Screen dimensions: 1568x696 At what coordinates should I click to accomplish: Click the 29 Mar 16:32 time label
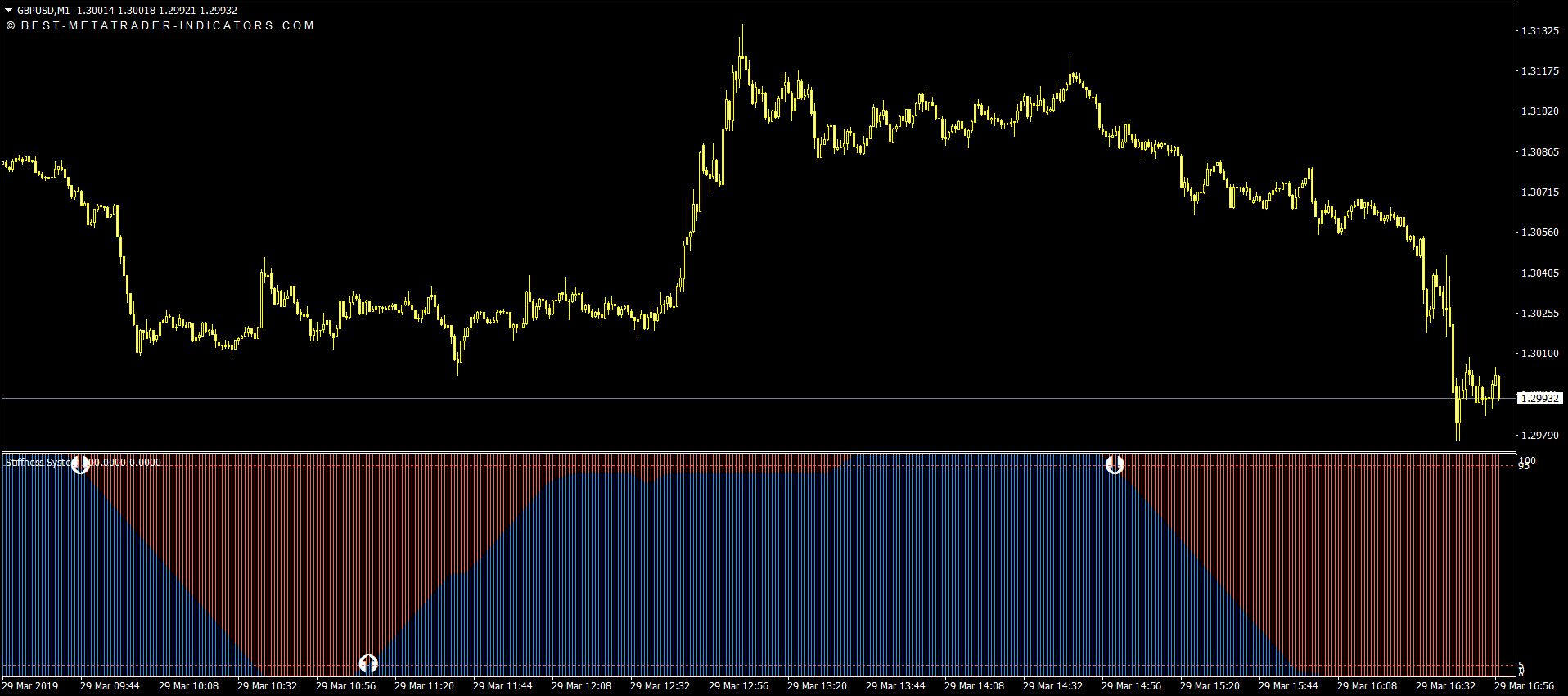[x=1445, y=686]
